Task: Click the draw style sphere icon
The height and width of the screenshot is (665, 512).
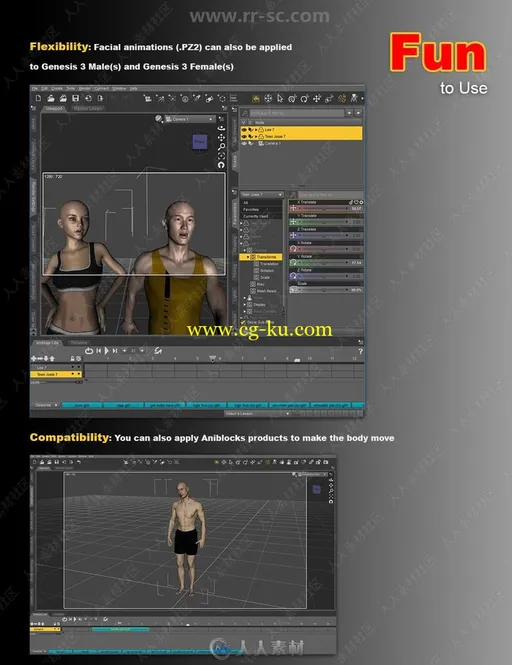Action: 159,119
